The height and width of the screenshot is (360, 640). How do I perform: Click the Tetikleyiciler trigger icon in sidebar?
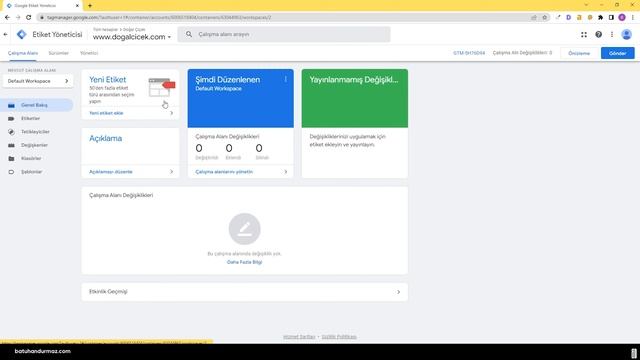click(11, 132)
